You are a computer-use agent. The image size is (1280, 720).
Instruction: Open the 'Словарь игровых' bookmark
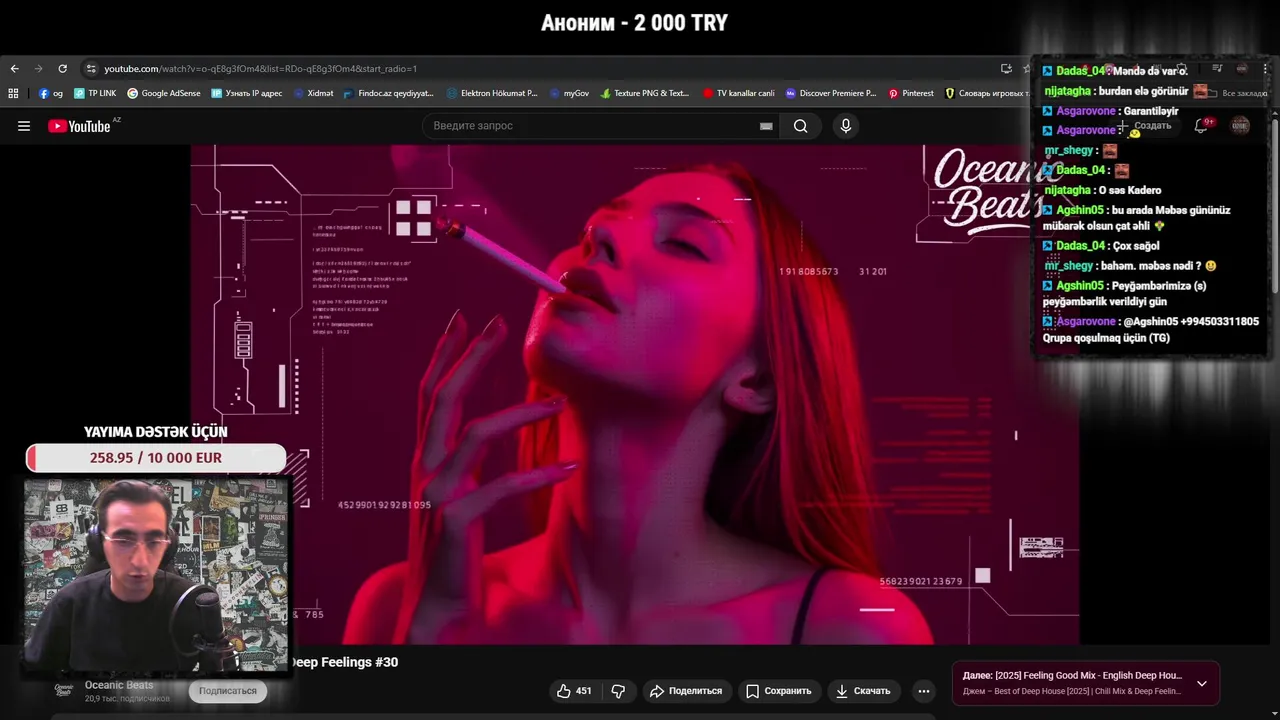pyautogui.click(x=986, y=93)
